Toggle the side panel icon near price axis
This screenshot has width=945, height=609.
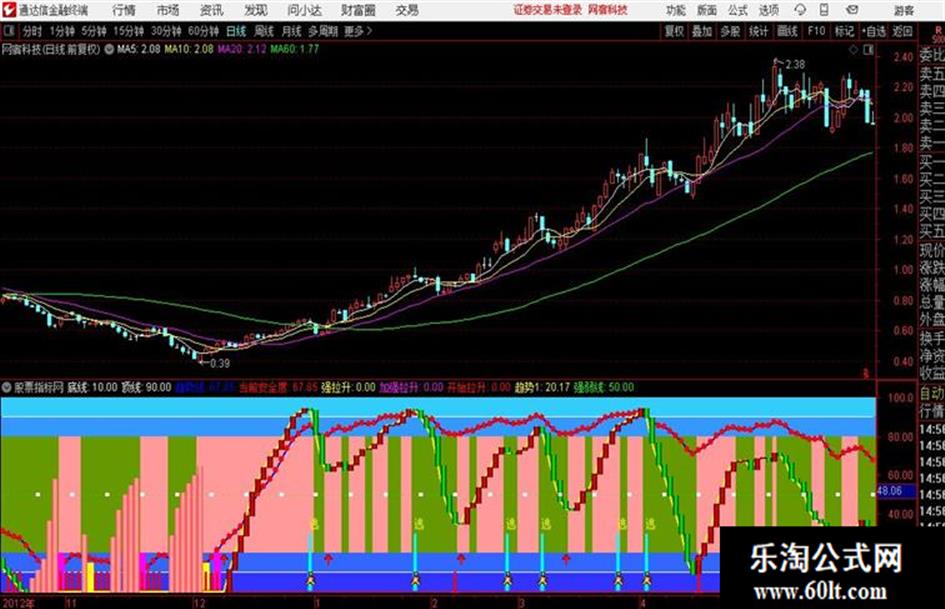coord(868,50)
